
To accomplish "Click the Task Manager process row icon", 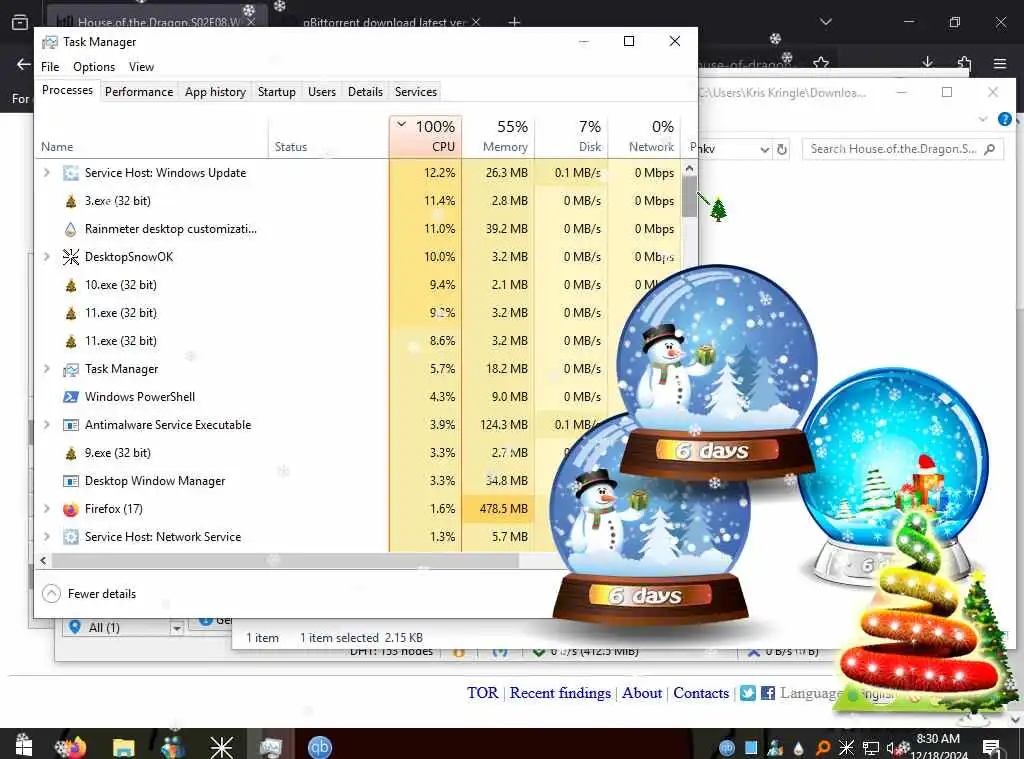I will pyautogui.click(x=71, y=370).
